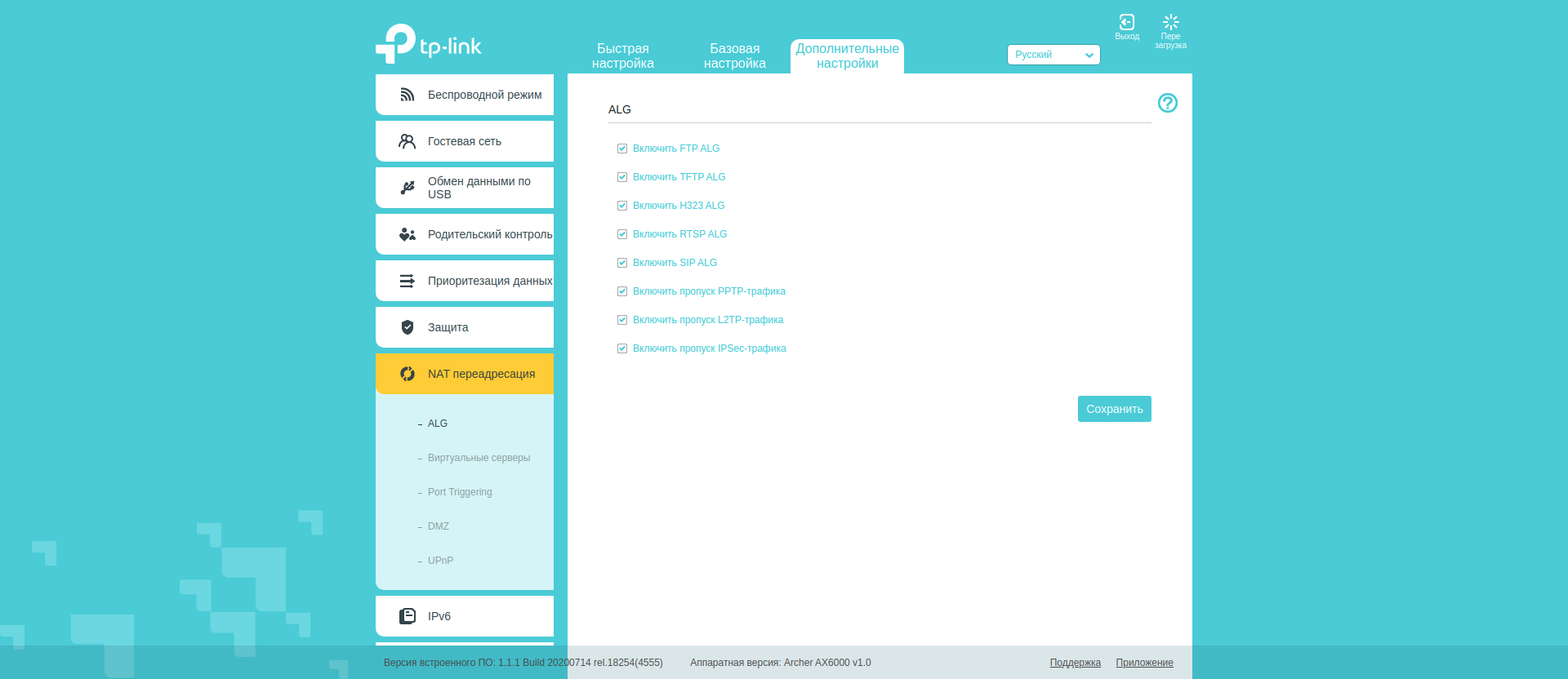Click the reboot (Перезагрузка) icon

click(1170, 23)
